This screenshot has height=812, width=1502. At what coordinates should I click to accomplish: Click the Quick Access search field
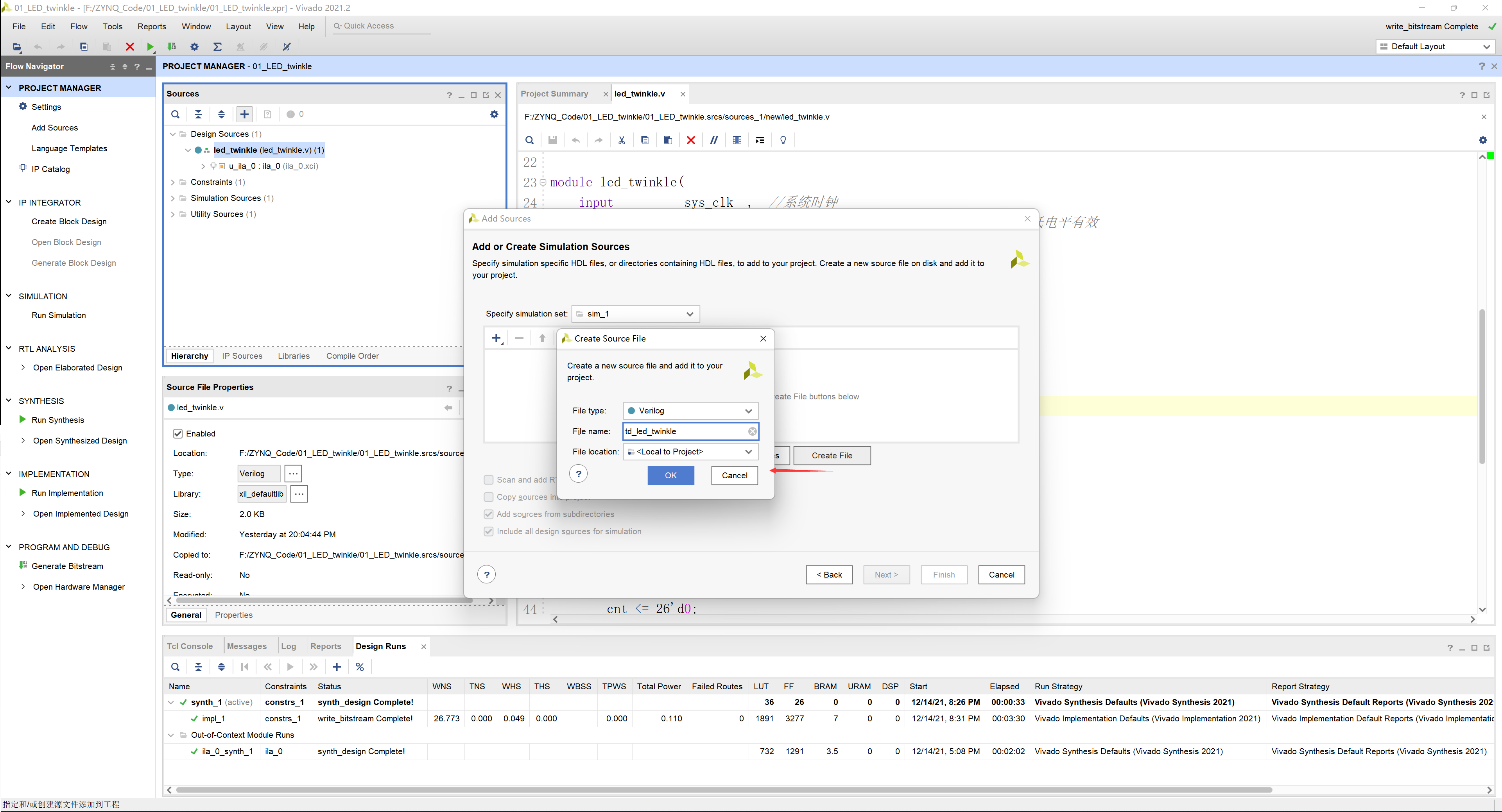click(381, 26)
